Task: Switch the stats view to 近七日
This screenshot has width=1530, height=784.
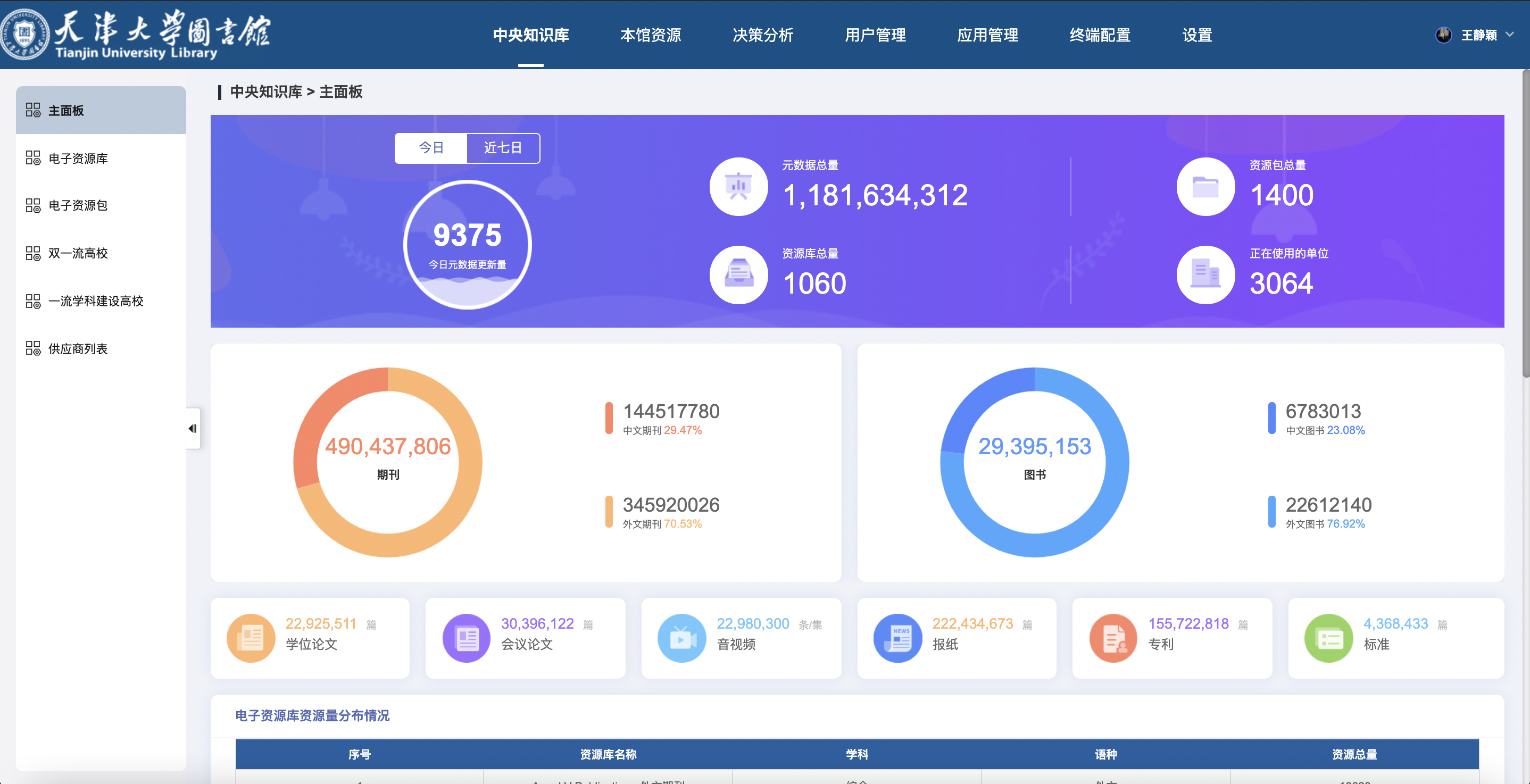Action: pos(503,148)
